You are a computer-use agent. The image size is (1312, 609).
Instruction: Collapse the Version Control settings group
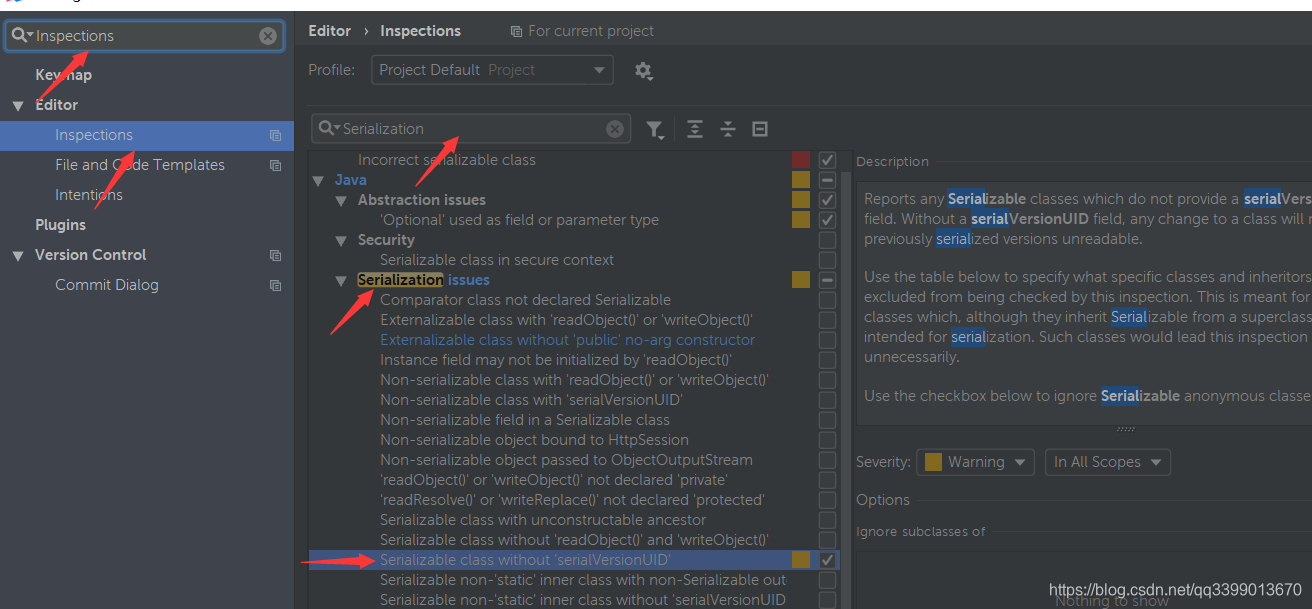[x=18, y=255]
